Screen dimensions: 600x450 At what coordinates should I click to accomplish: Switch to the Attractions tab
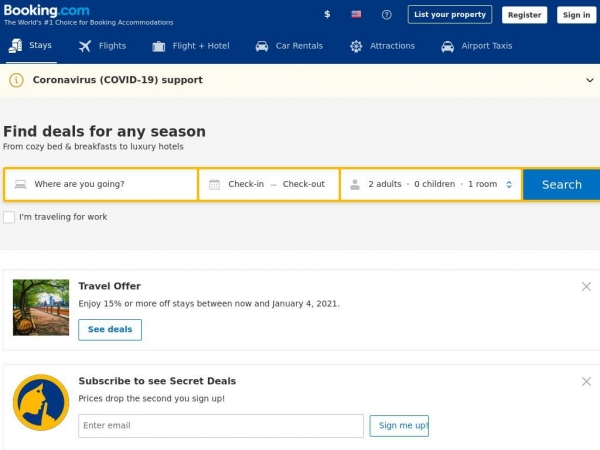[x=382, y=46]
